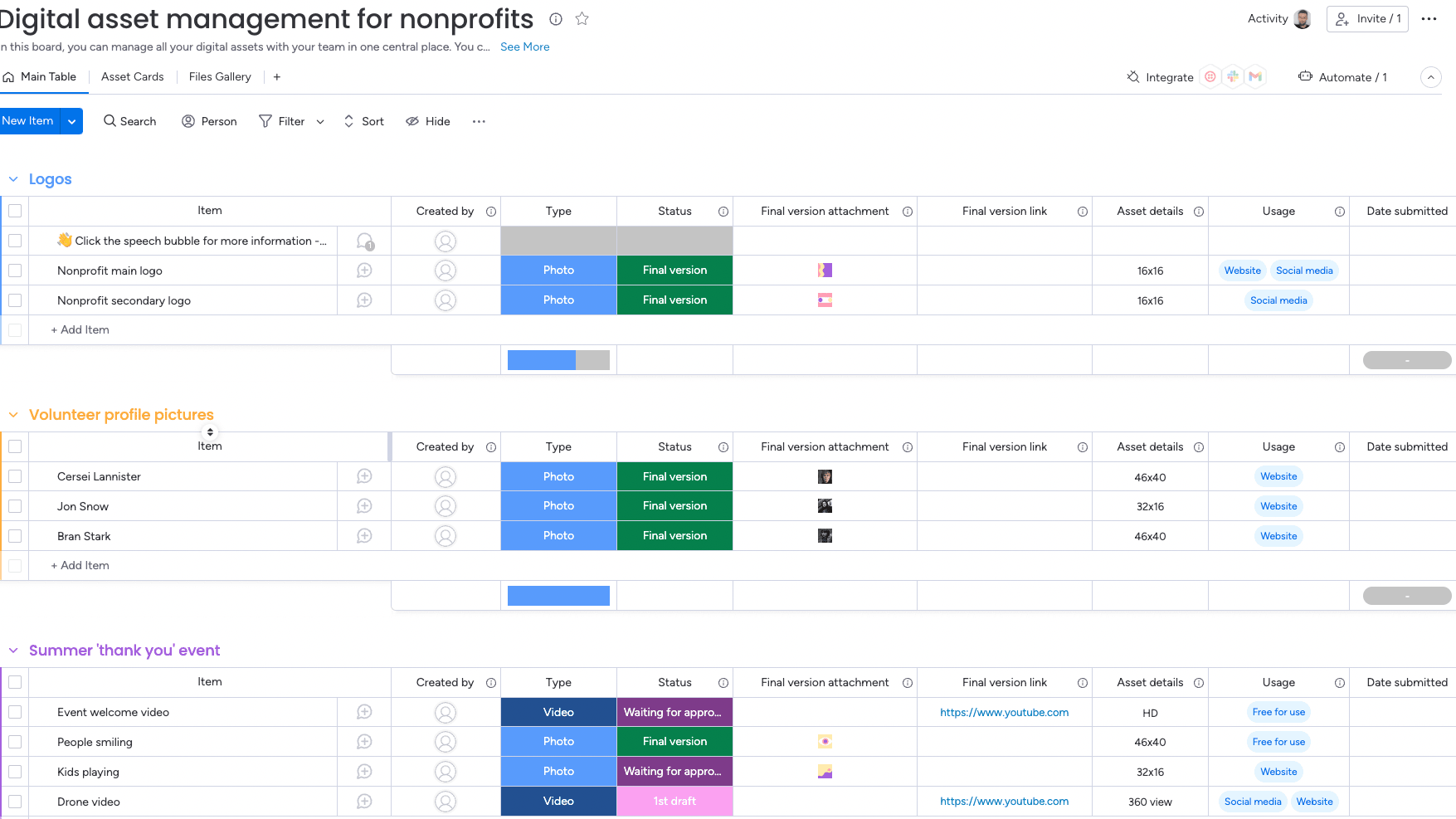Check the checkbox for Cersei Lannister row
This screenshot has width=1456, height=819.
(x=15, y=476)
